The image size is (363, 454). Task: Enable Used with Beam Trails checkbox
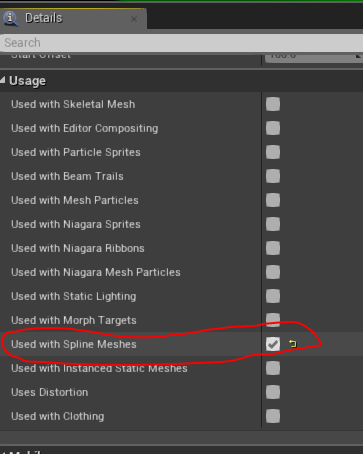click(x=273, y=176)
